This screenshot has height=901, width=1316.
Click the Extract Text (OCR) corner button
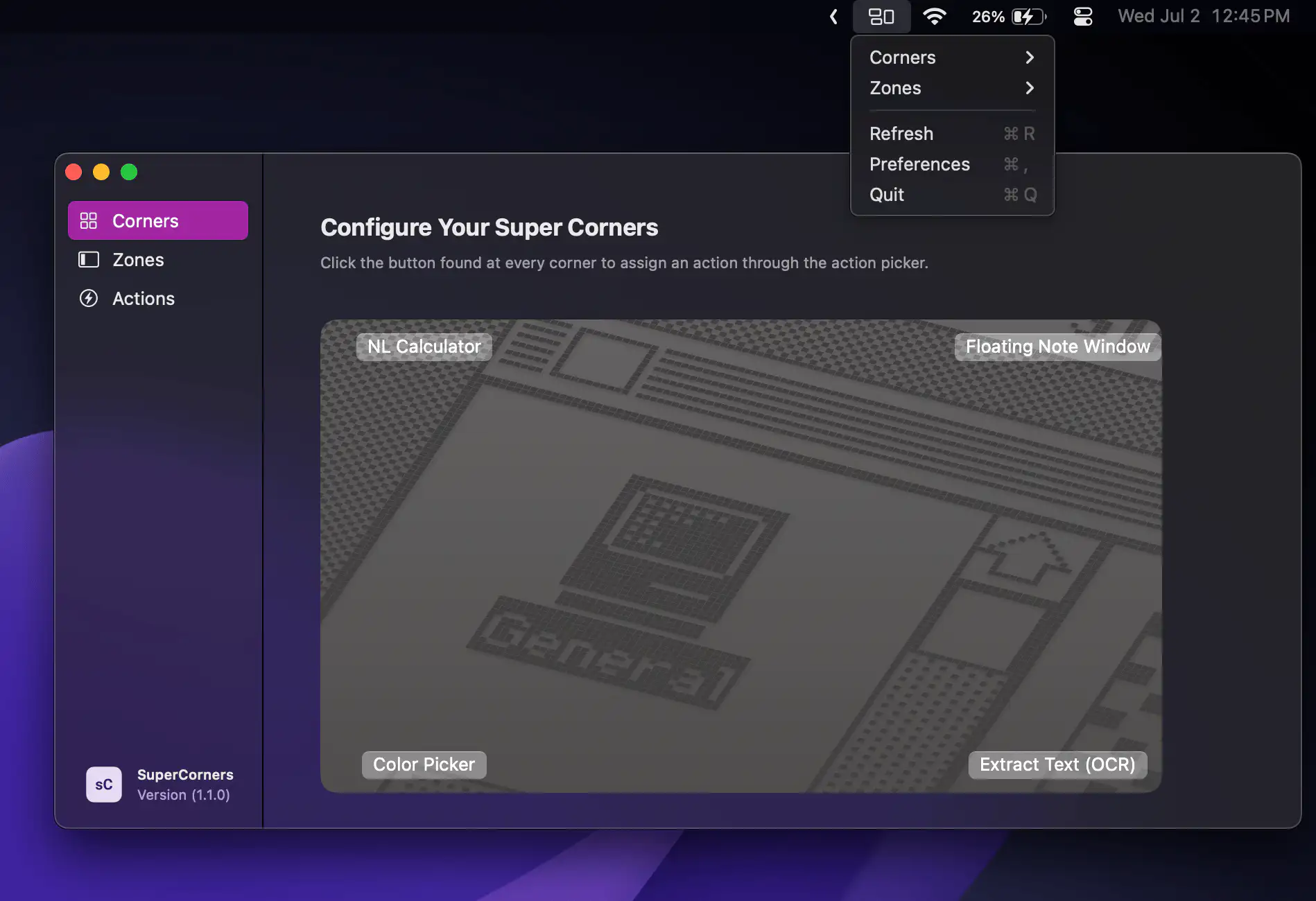coord(1057,764)
